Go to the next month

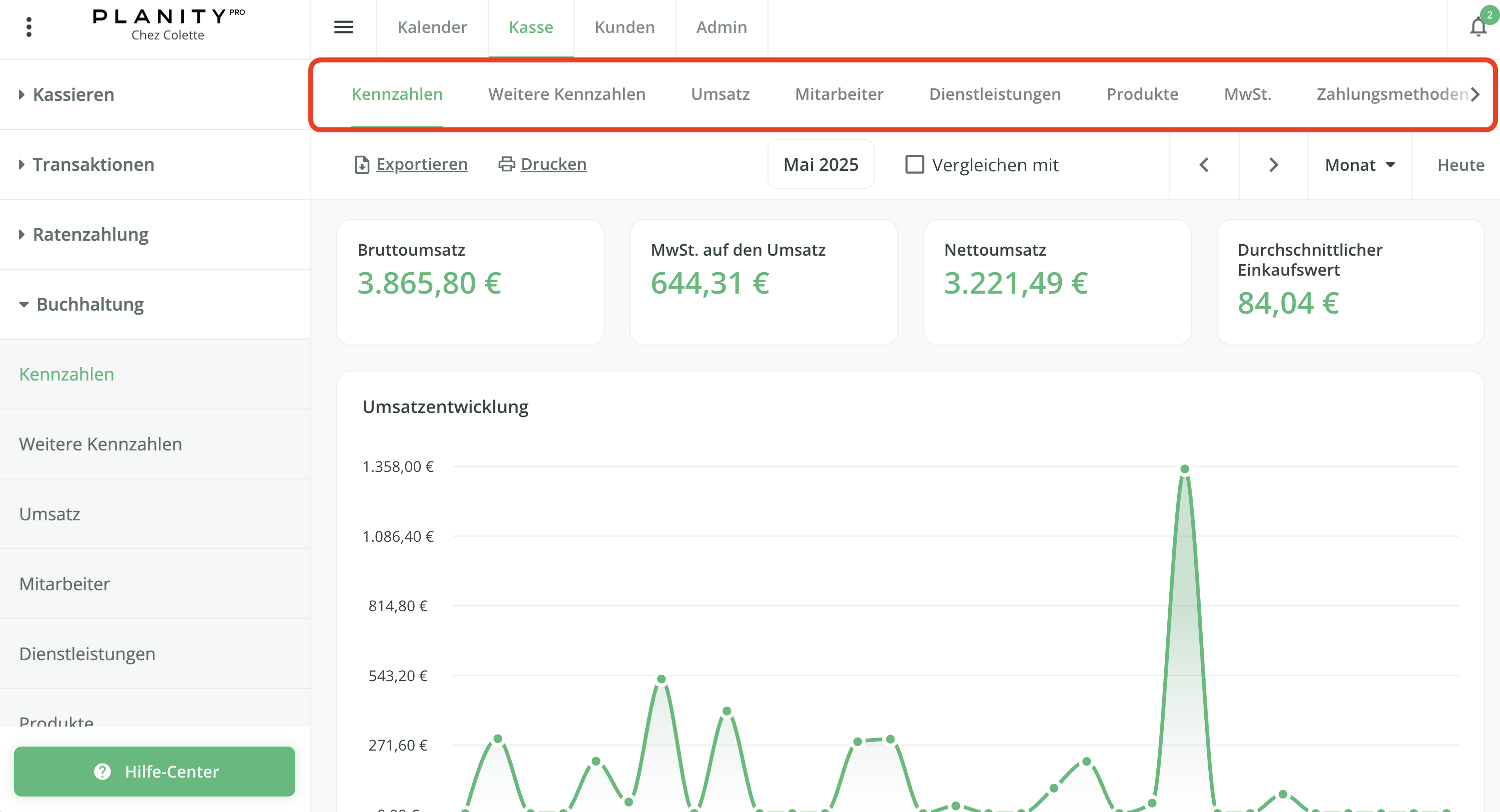[x=1274, y=165]
